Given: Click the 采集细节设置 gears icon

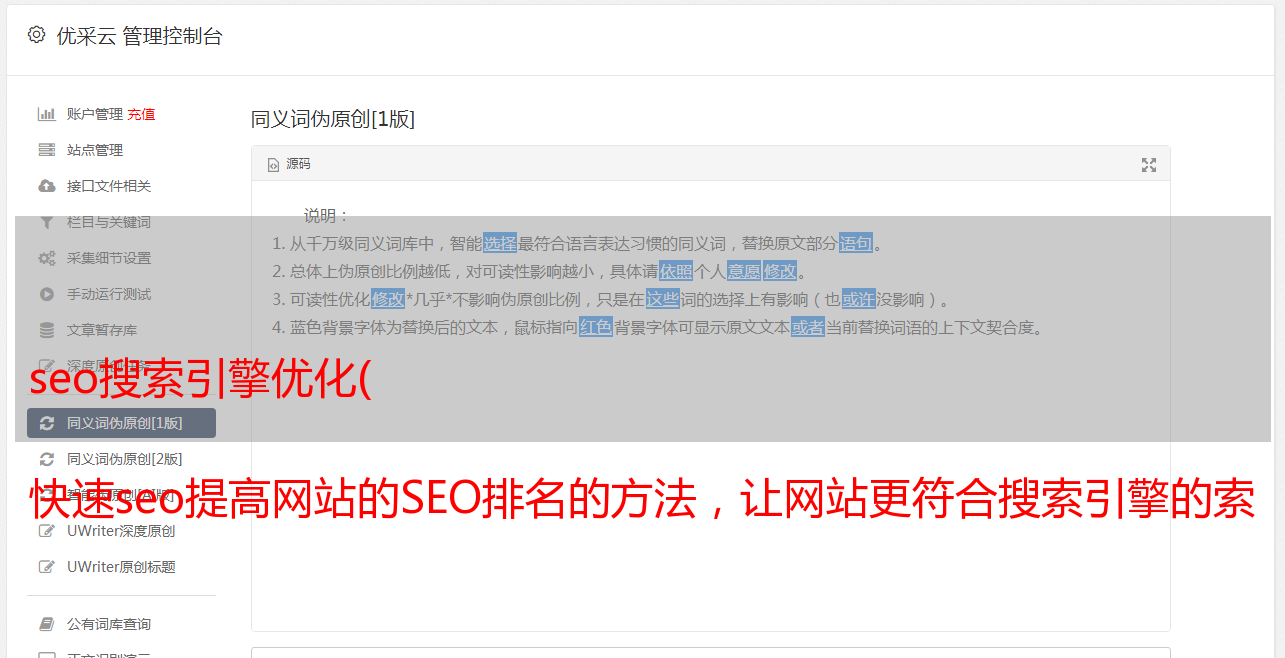Looking at the screenshot, I should 46,258.
